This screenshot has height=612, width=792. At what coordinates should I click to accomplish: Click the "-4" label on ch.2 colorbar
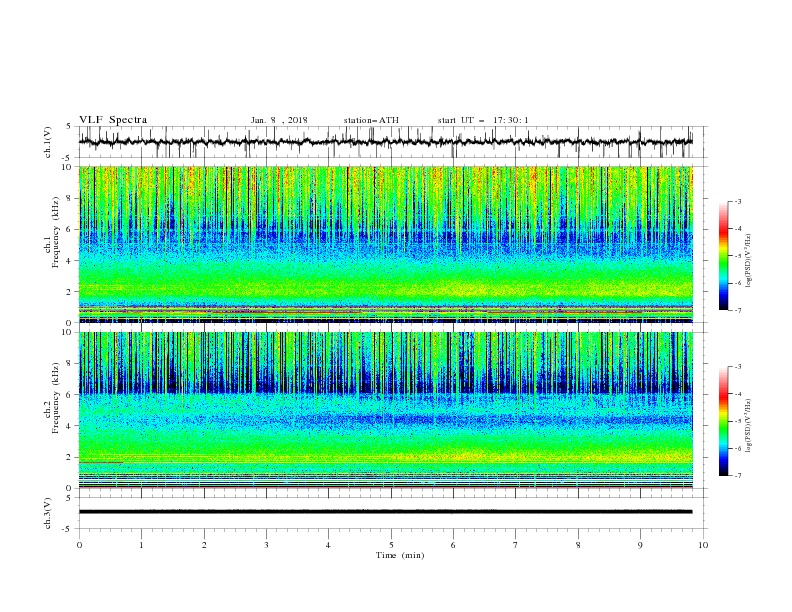(738, 394)
